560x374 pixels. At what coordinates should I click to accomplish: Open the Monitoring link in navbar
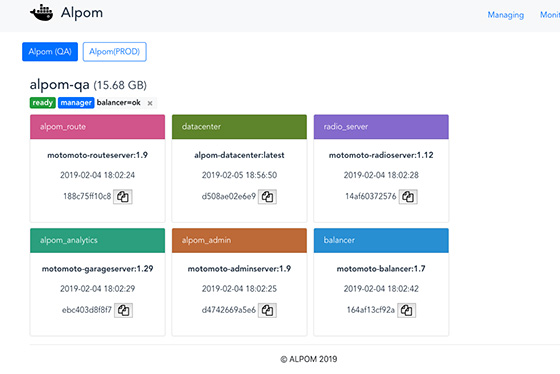tap(550, 15)
